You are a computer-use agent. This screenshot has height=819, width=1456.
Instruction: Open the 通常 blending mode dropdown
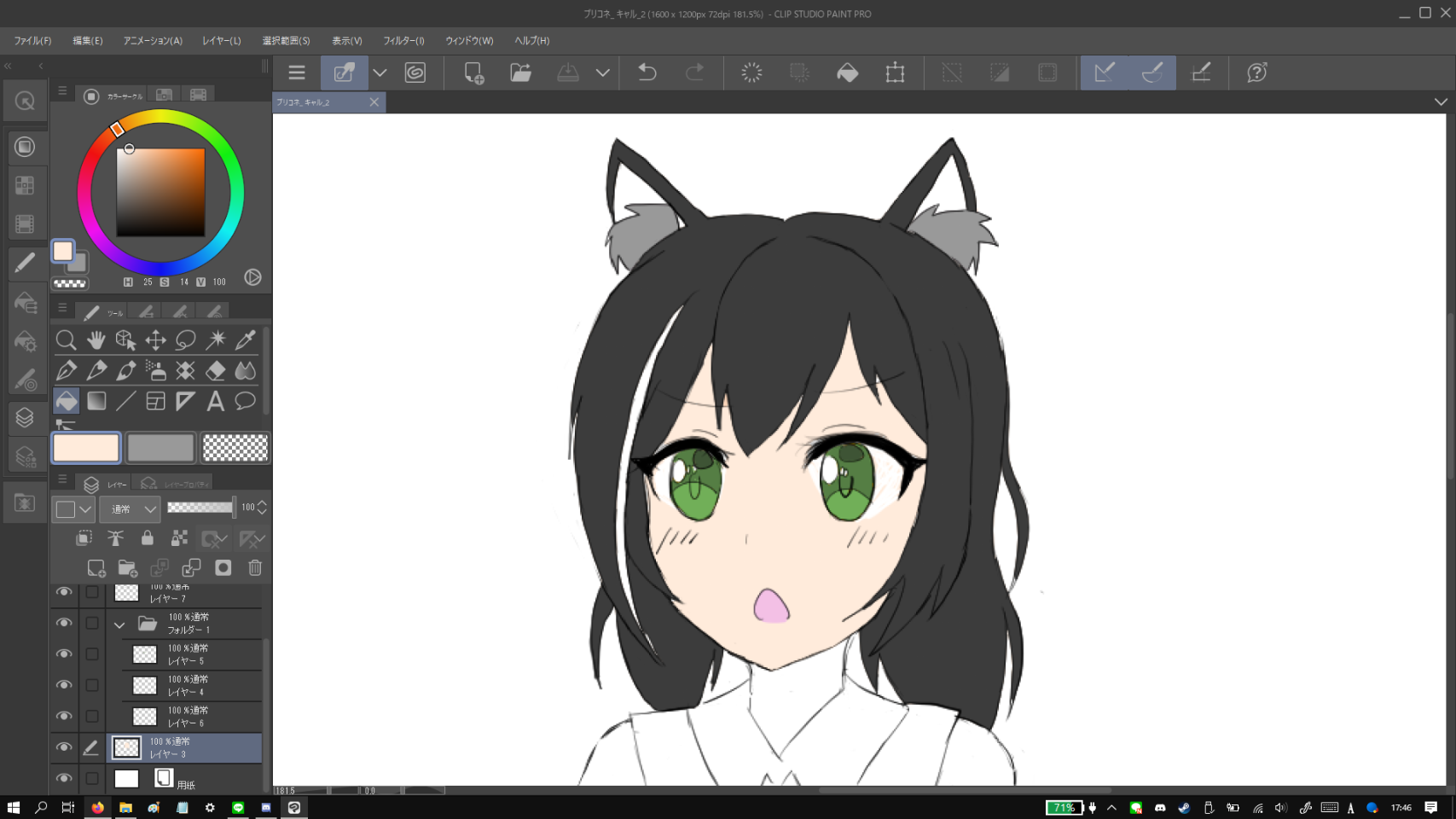130,509
